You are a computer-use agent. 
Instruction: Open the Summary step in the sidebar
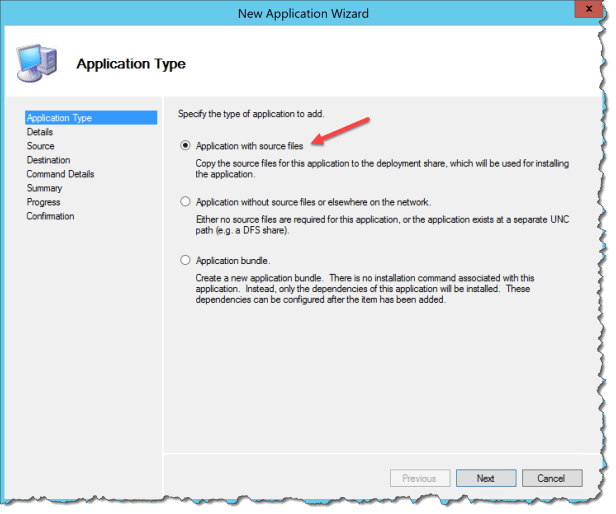click(x=45, y=188)
